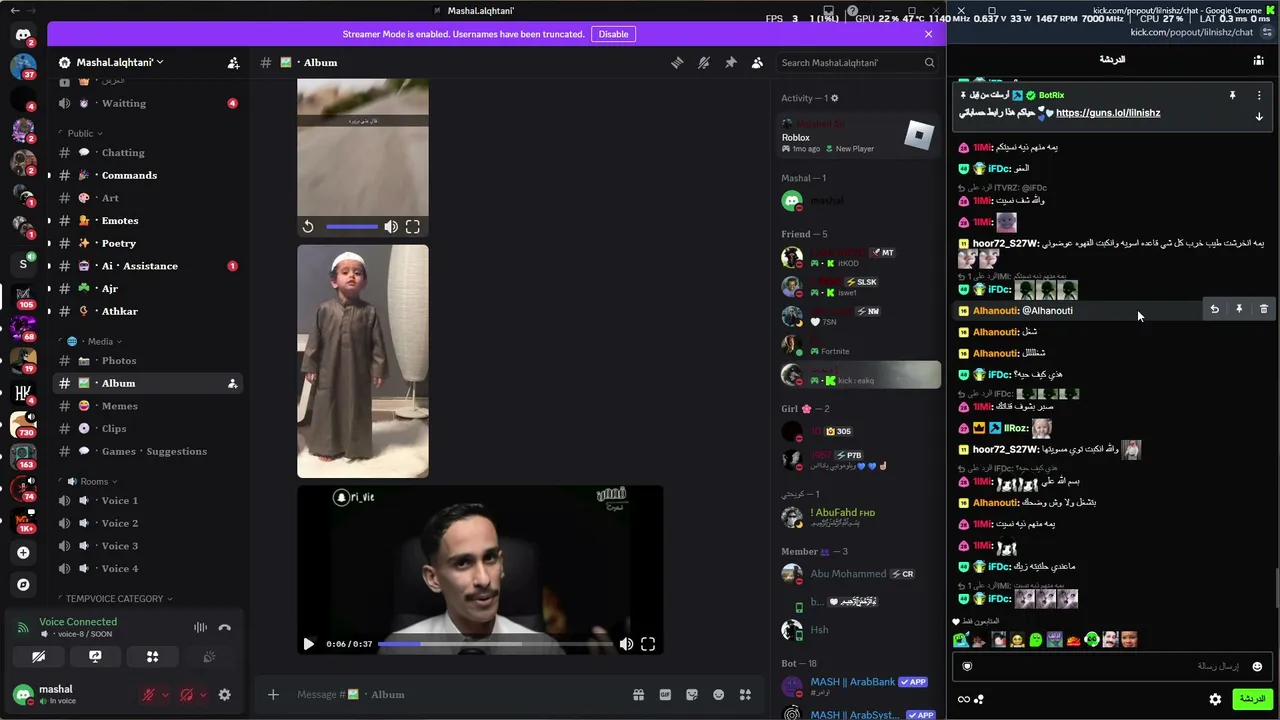Share your screen from voice panel
The width and height of the screenshot is (1280, 720).
(95, 657)
